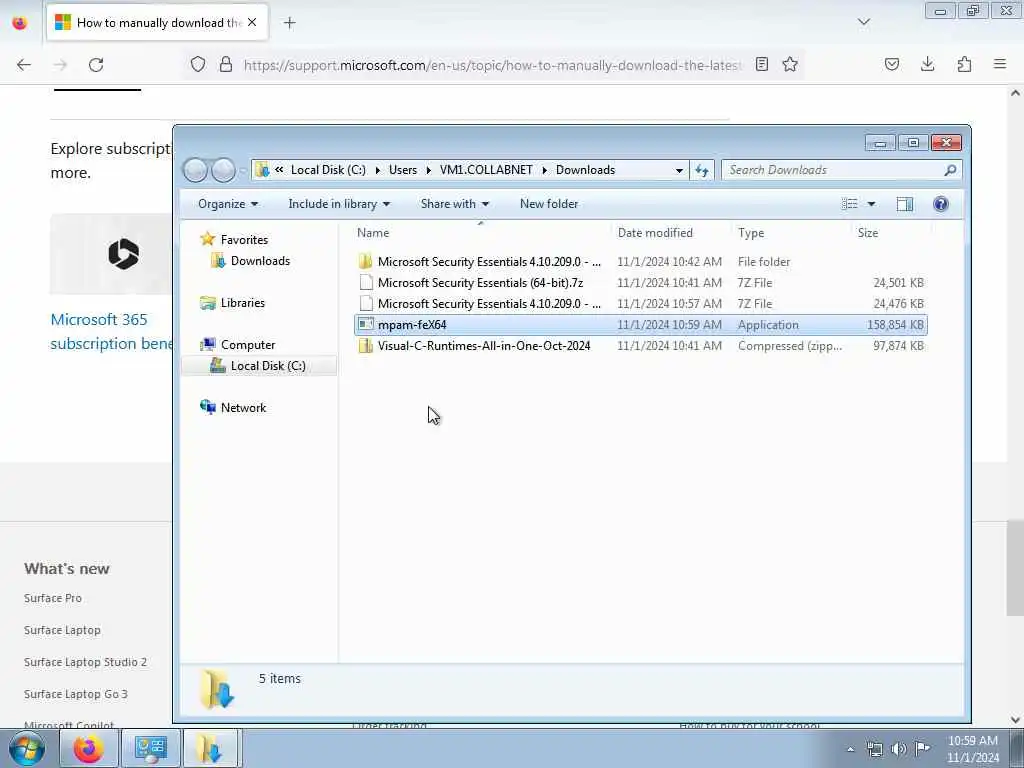1024x768 pixels.
Task: Switch to Firefox in taskbar
Action: coord(88,748)
